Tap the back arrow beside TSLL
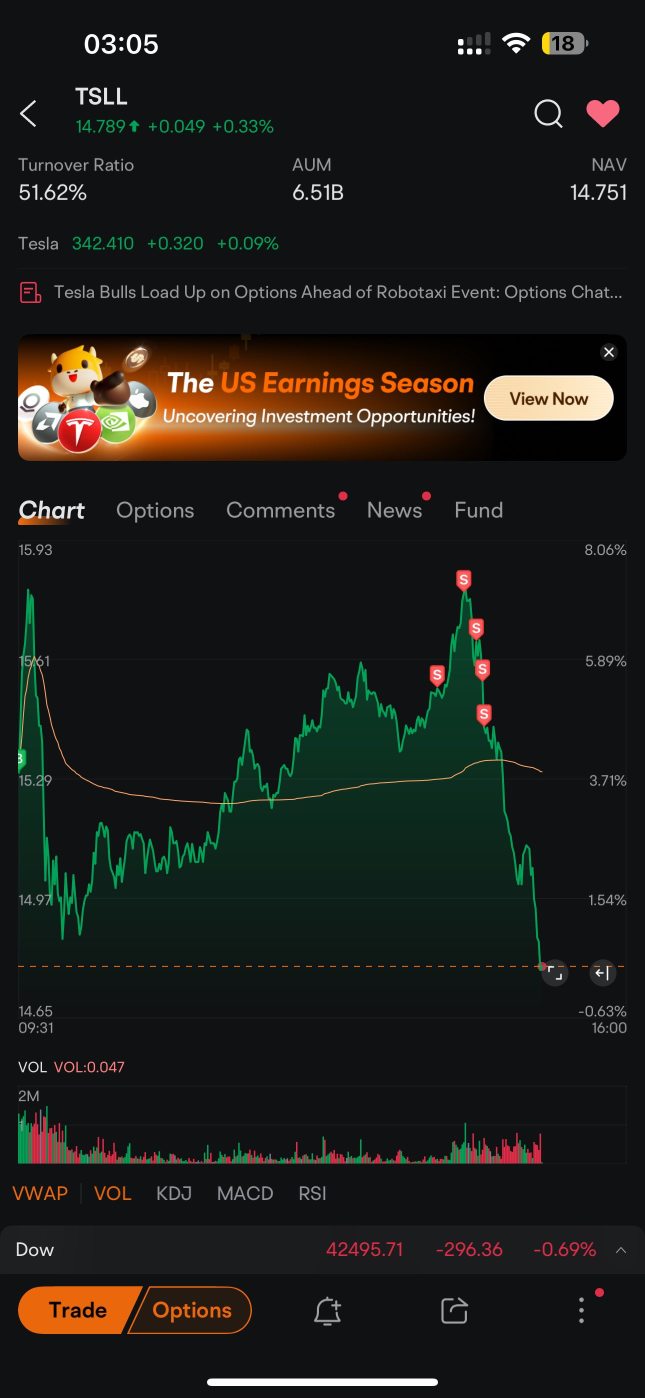 coord(28,114)
